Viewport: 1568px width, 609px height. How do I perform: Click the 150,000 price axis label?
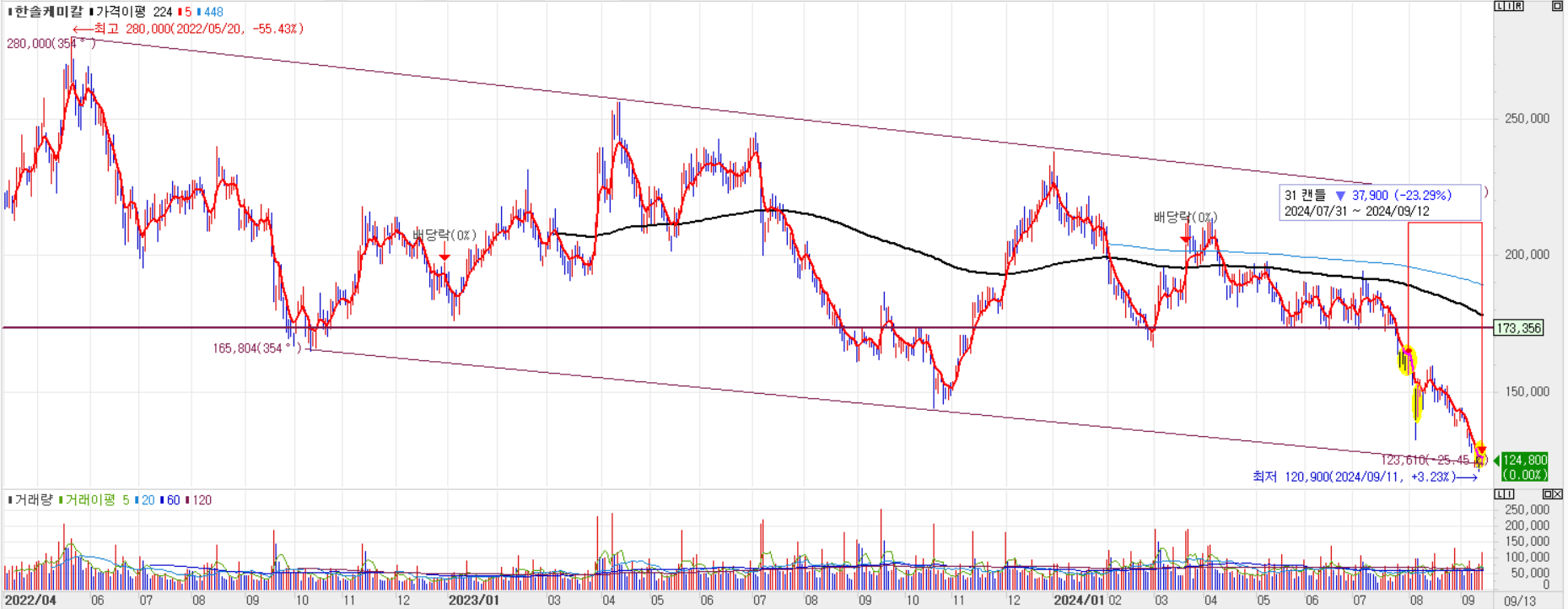click(x=1528, y=391)
